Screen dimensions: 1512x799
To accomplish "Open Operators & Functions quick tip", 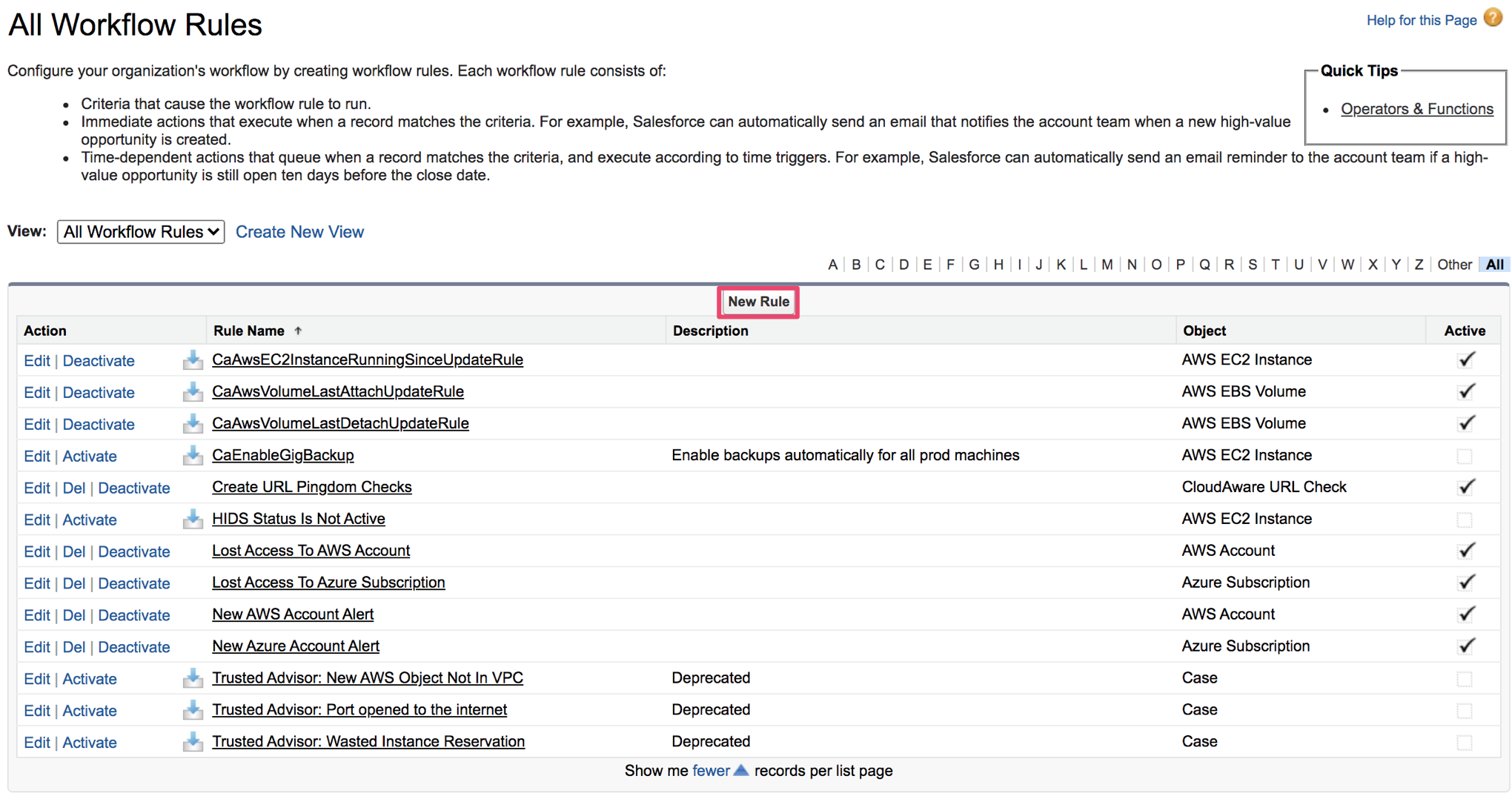I will (1416, 109).
